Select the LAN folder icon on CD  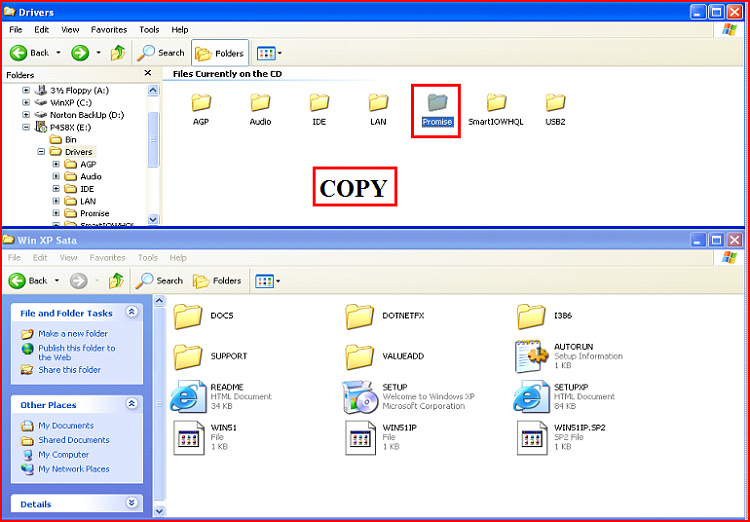tap(378, 102)
